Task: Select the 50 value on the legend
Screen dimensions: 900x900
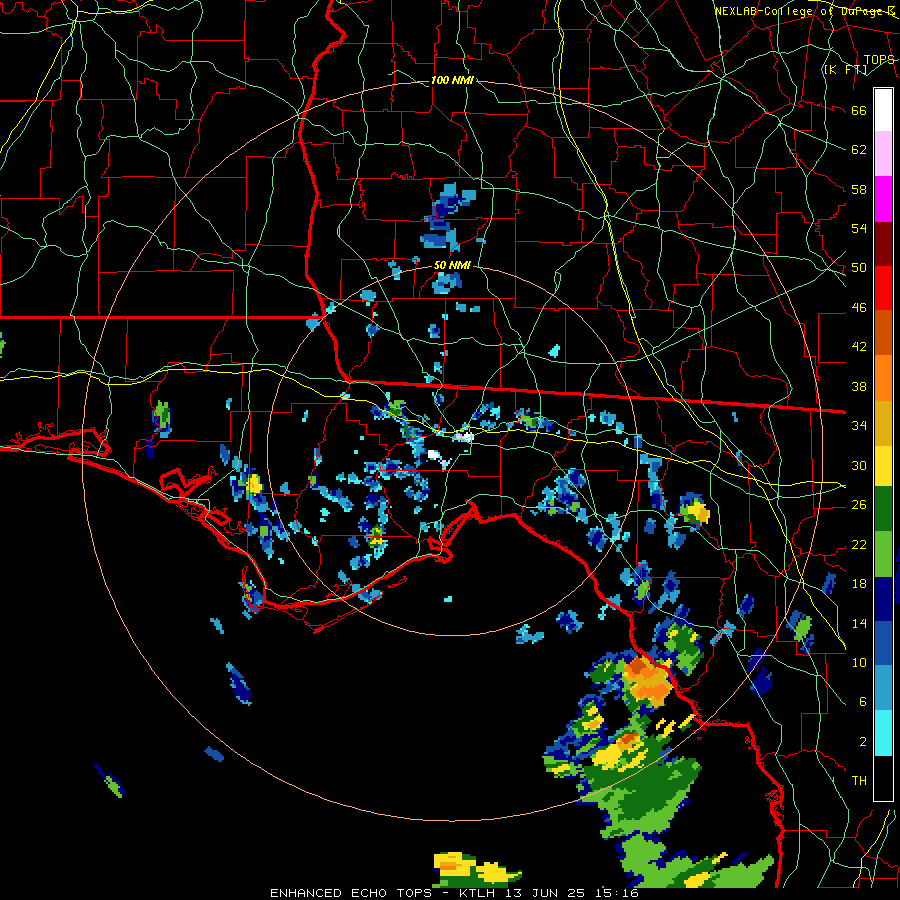Action: (859, 268)
